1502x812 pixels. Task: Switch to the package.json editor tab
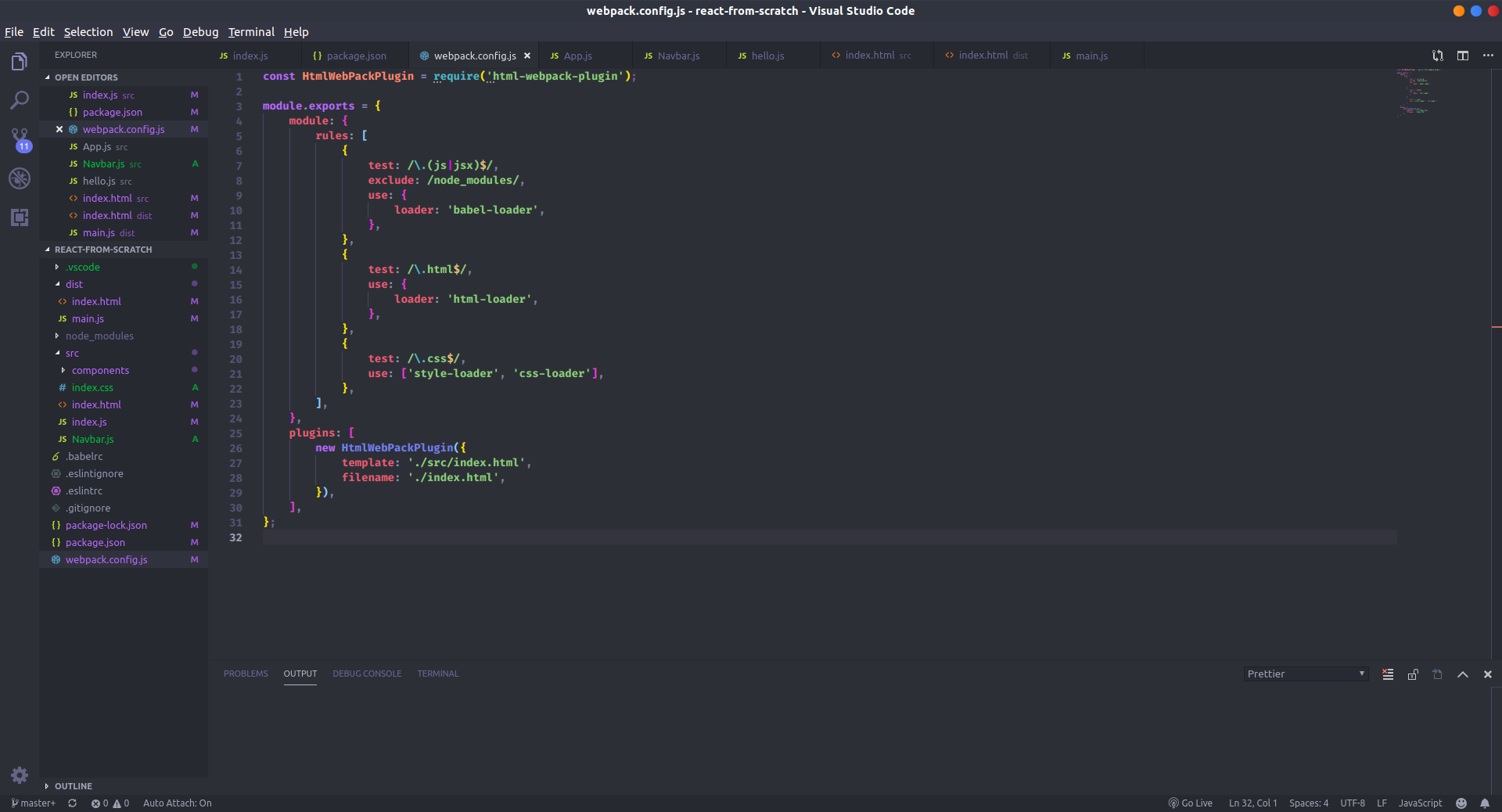click(x=356, y=56)
